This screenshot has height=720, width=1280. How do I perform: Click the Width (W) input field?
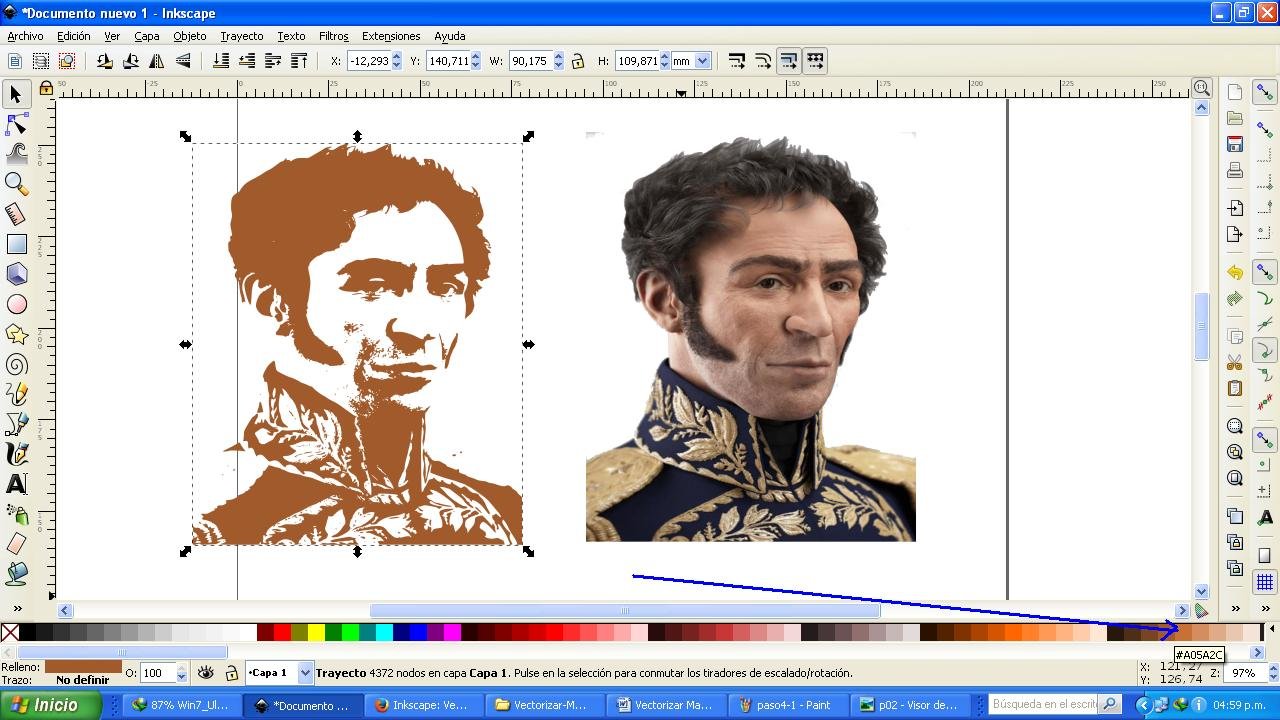point(529,61)
